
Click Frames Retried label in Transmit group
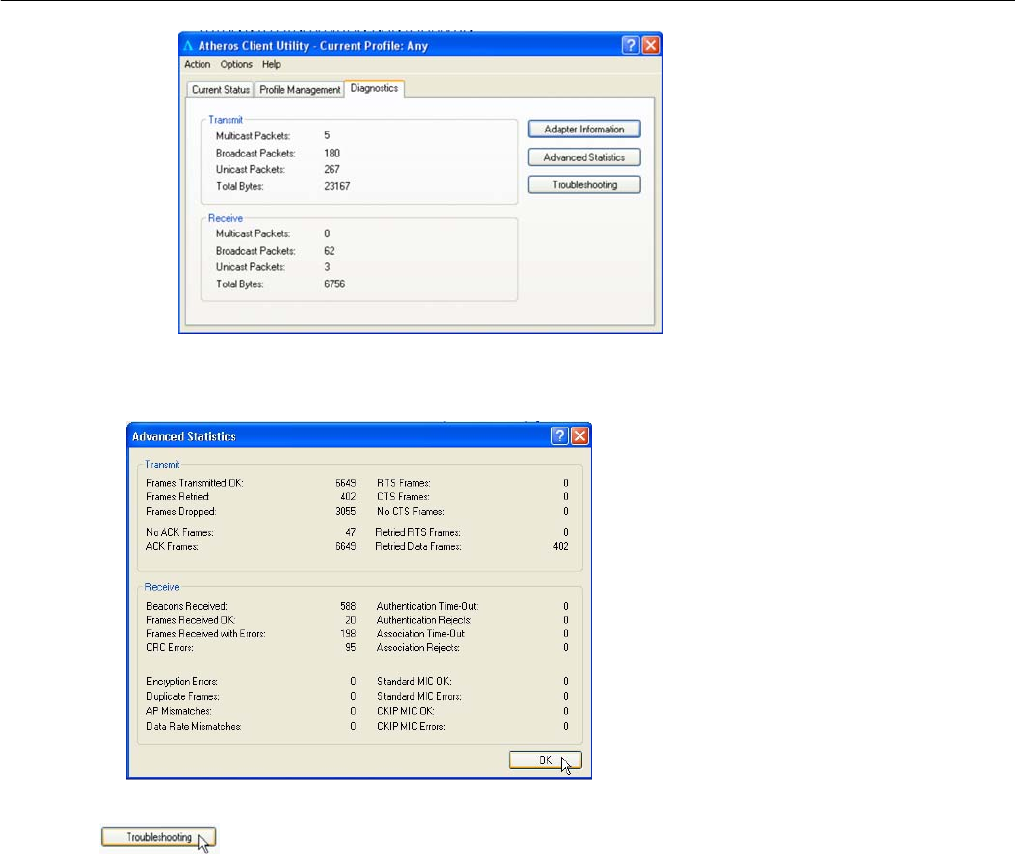[177, 497]
